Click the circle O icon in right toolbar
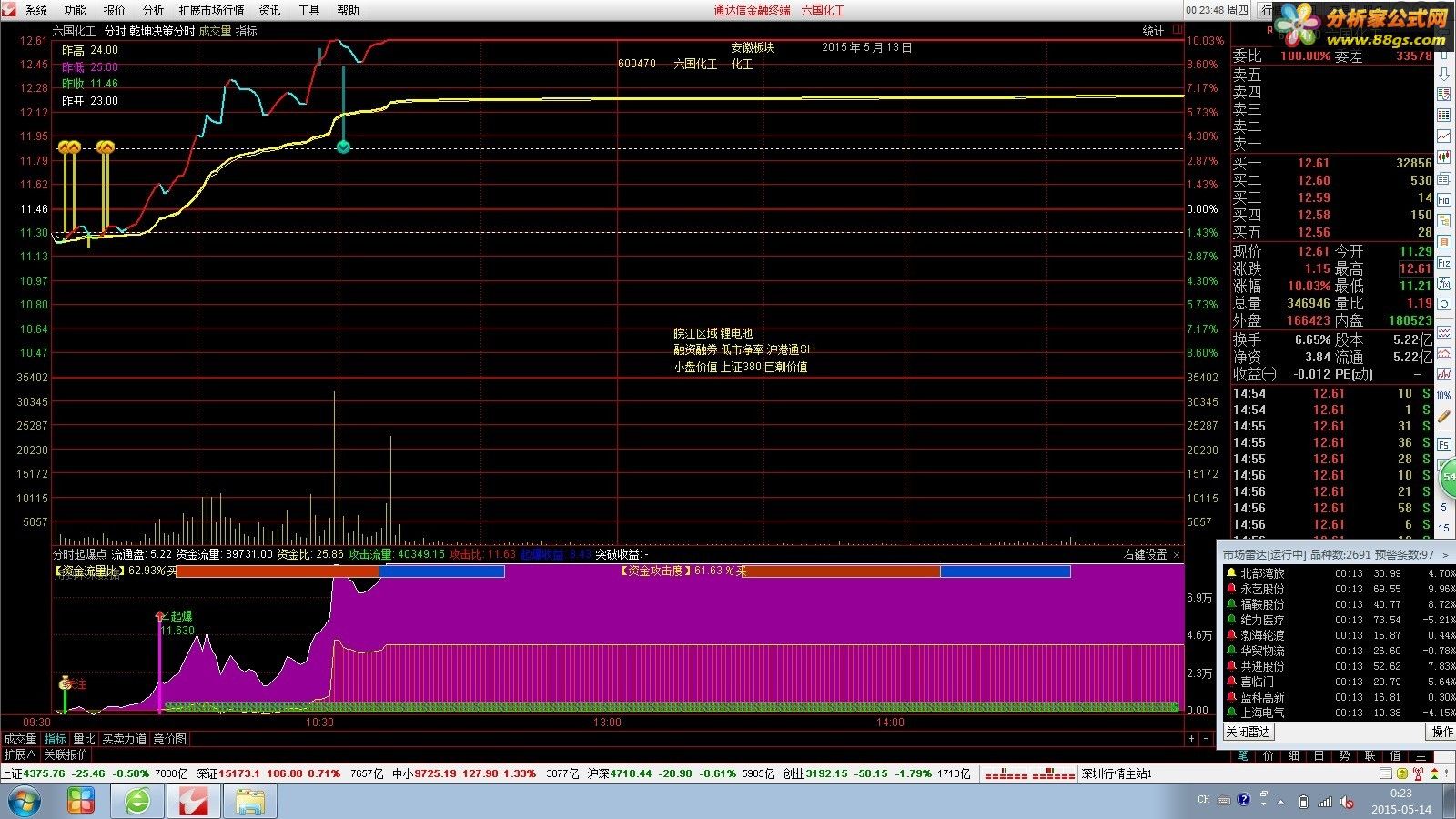 (x=1444, y=304)
